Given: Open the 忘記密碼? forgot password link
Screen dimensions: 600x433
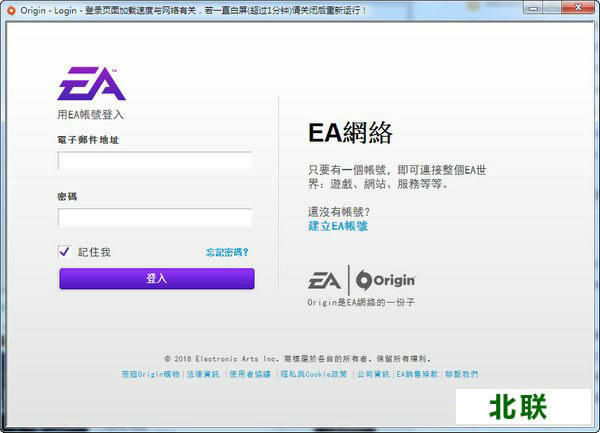Looking at the screenshot, I should [x=227, y=252].
